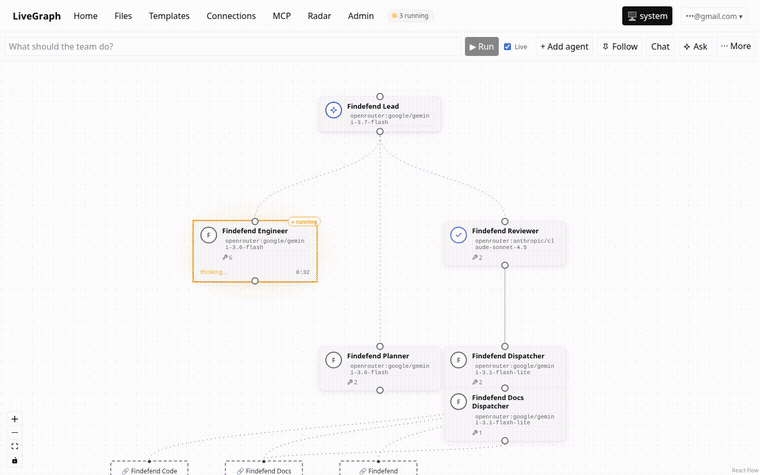Click the Findefend Docs Dispatcher avatar icon
Screen dimensions: 760x475
(459, 402)
